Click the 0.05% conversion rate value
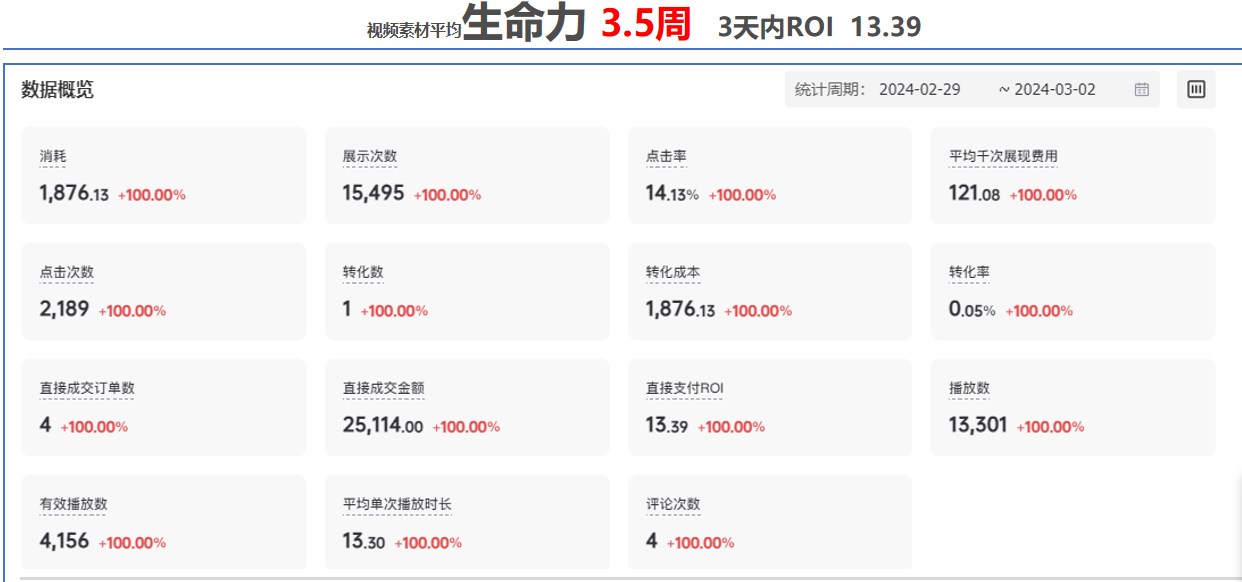The height and width of the screenshot is (582, 1242). click(x=972, y=309)
